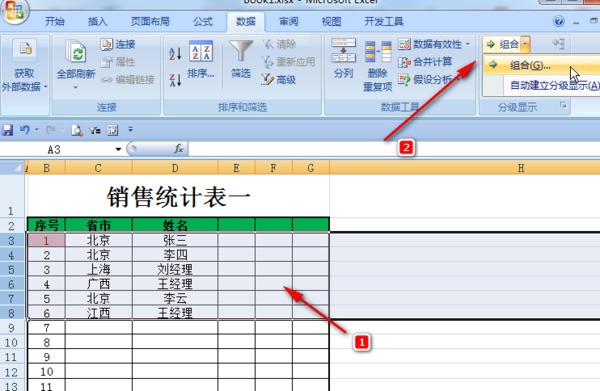Viewport: 600px width, 391px height.
Task: Click 删除重复项 remove duplicates icon
Action: point(377,65)
